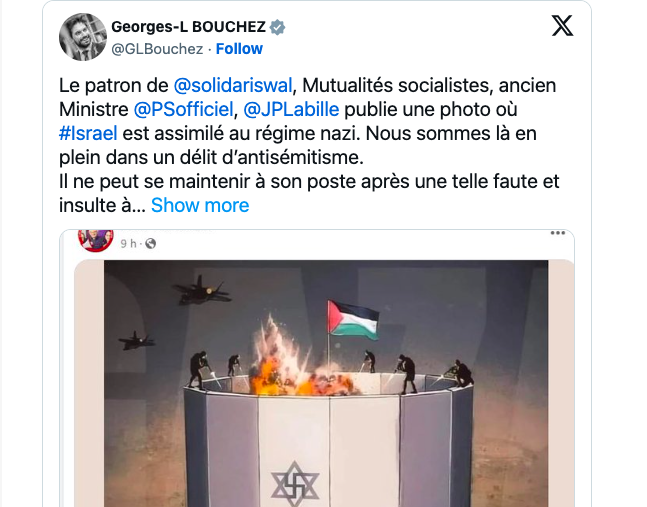Click the blue verified badge icon
This screenshot has width=647, height=507.
[277, 27]
